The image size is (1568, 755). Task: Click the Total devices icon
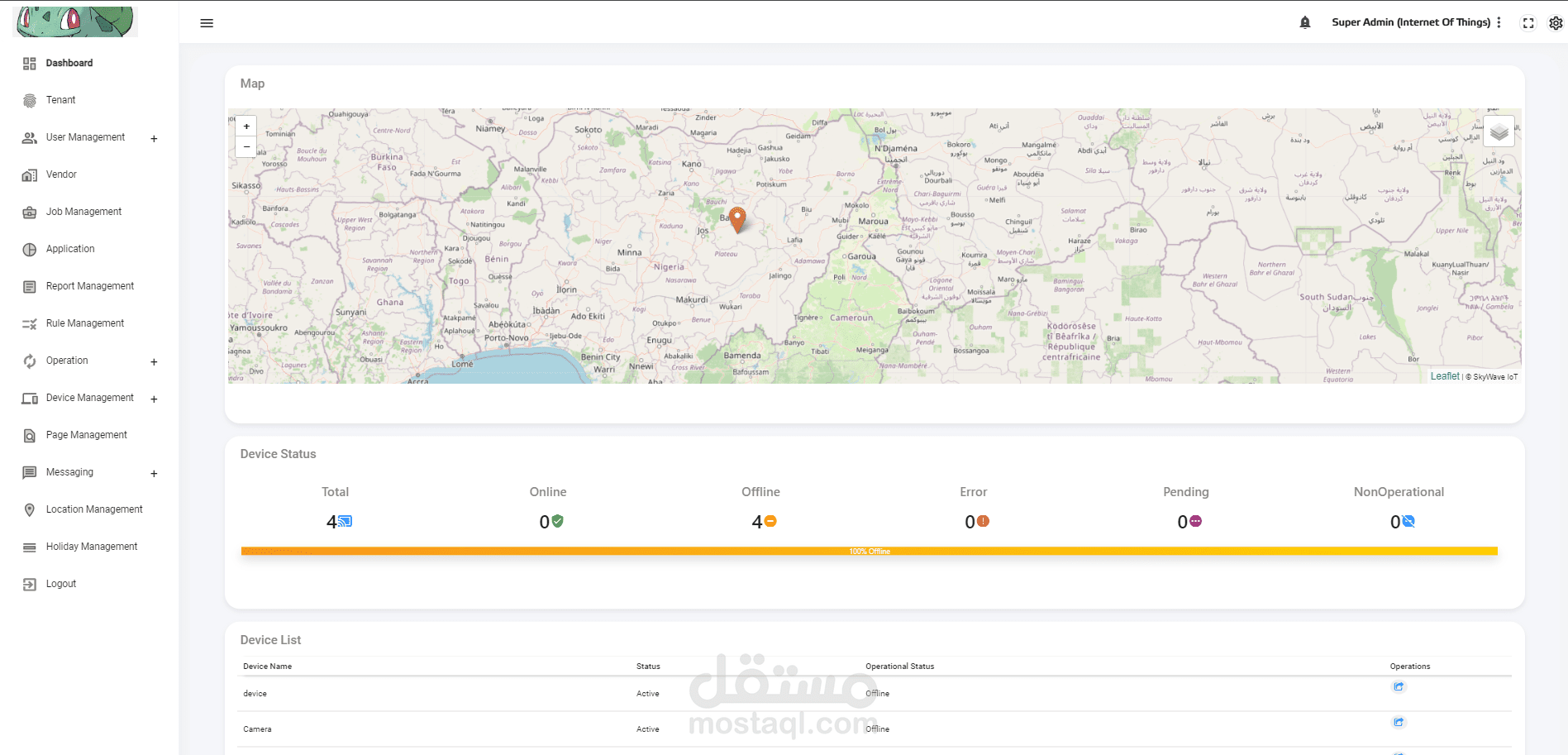(346, 521)
